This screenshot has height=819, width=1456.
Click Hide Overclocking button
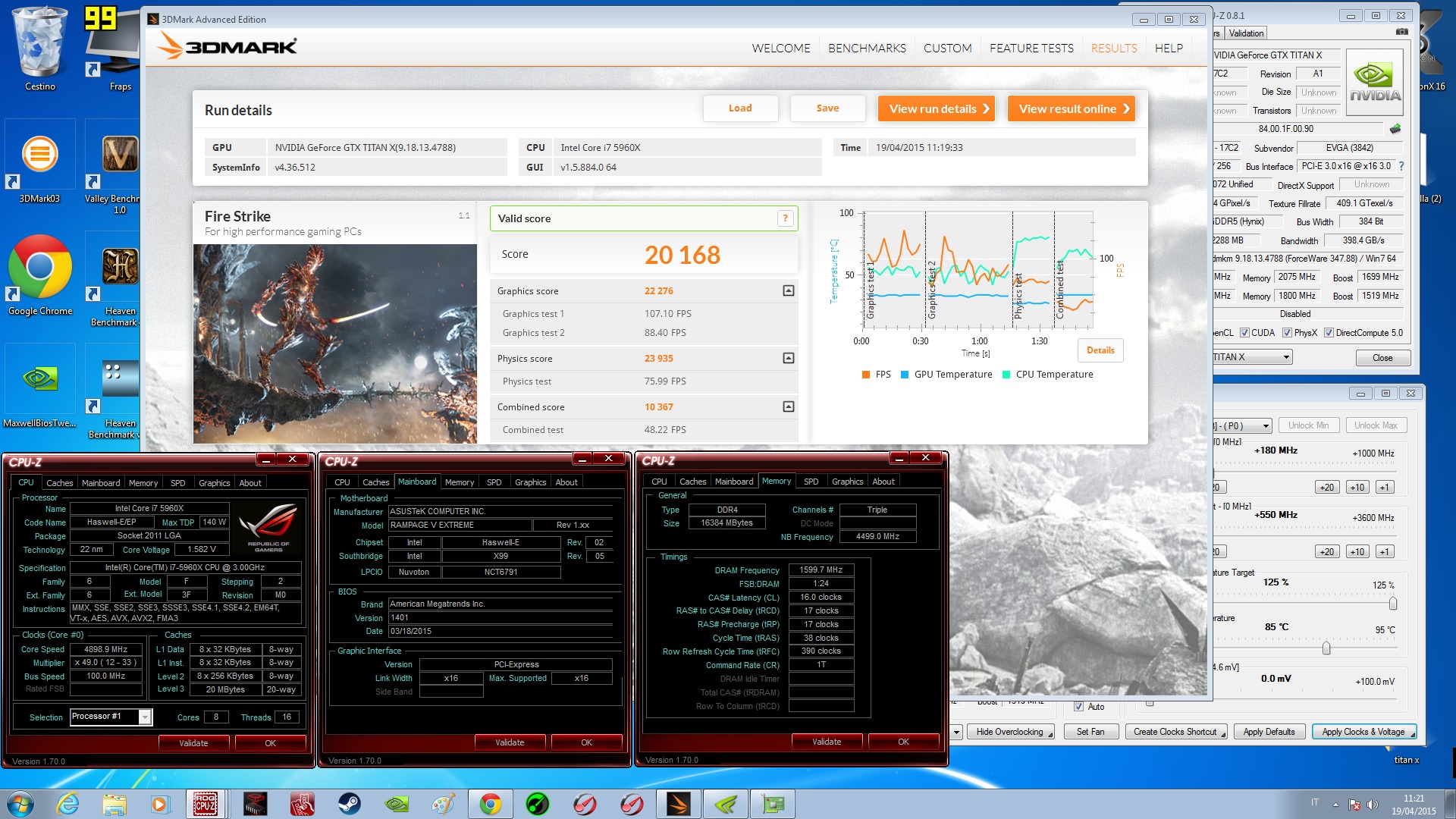click(x=1010, y=732)
